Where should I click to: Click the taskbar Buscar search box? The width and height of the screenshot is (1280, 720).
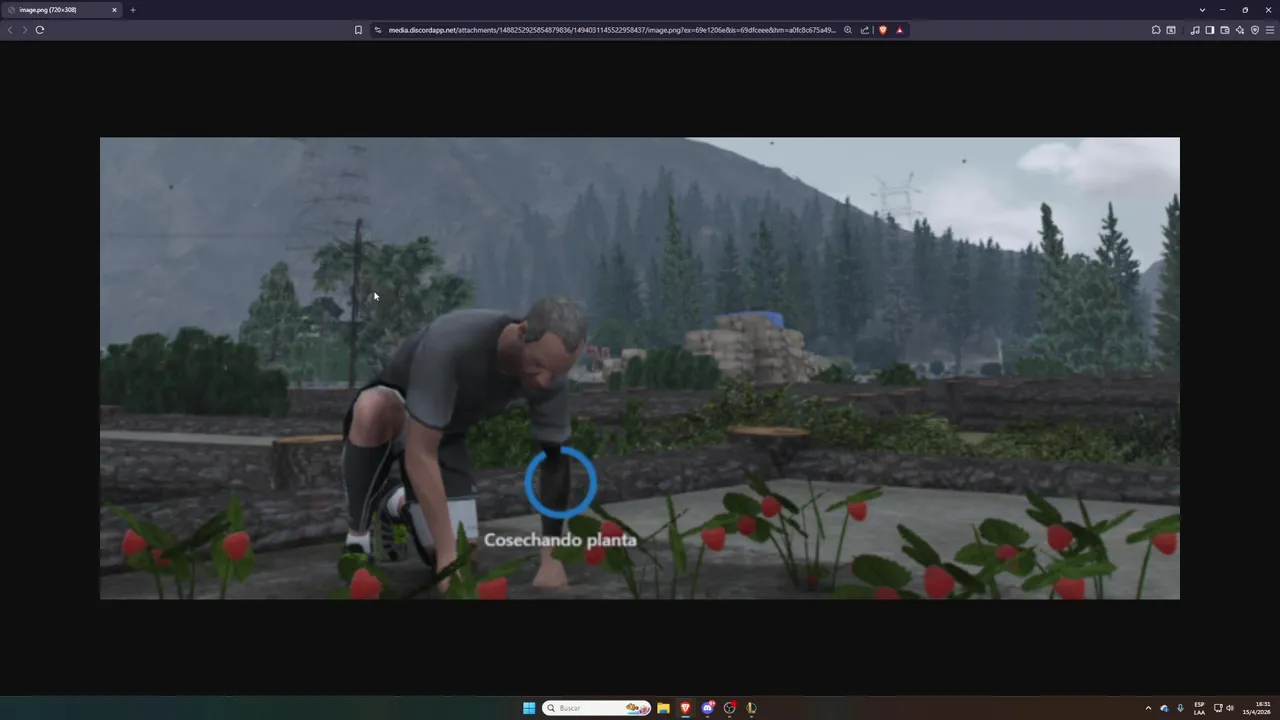597,708
